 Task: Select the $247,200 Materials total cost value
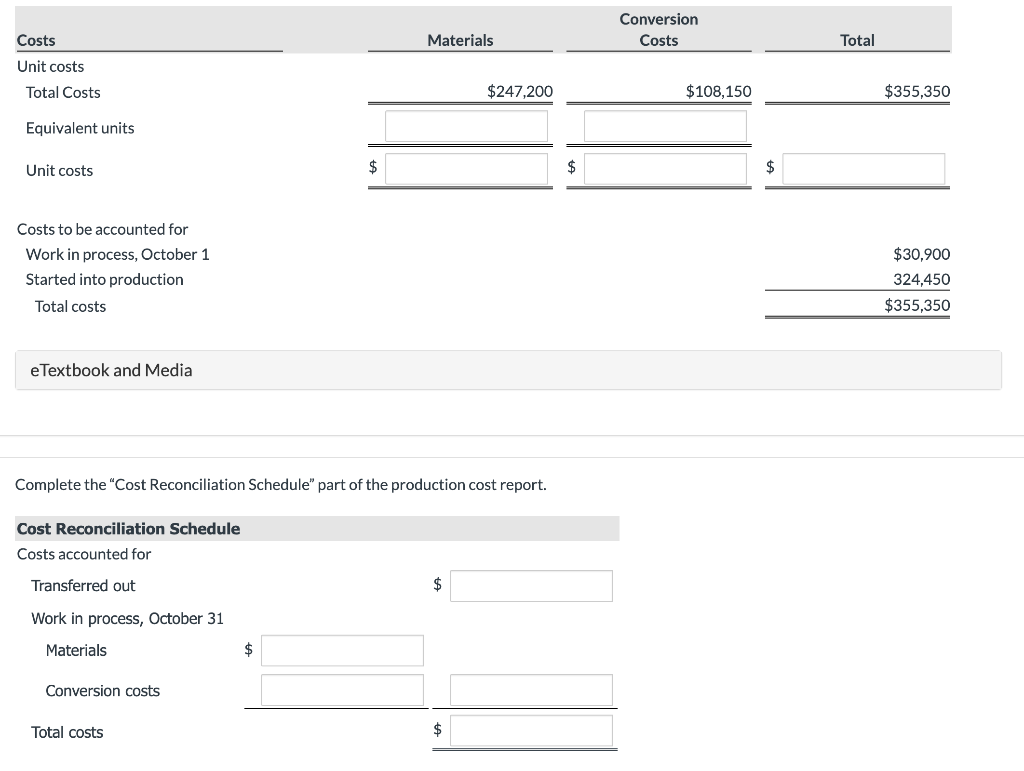tap(520, 91)
